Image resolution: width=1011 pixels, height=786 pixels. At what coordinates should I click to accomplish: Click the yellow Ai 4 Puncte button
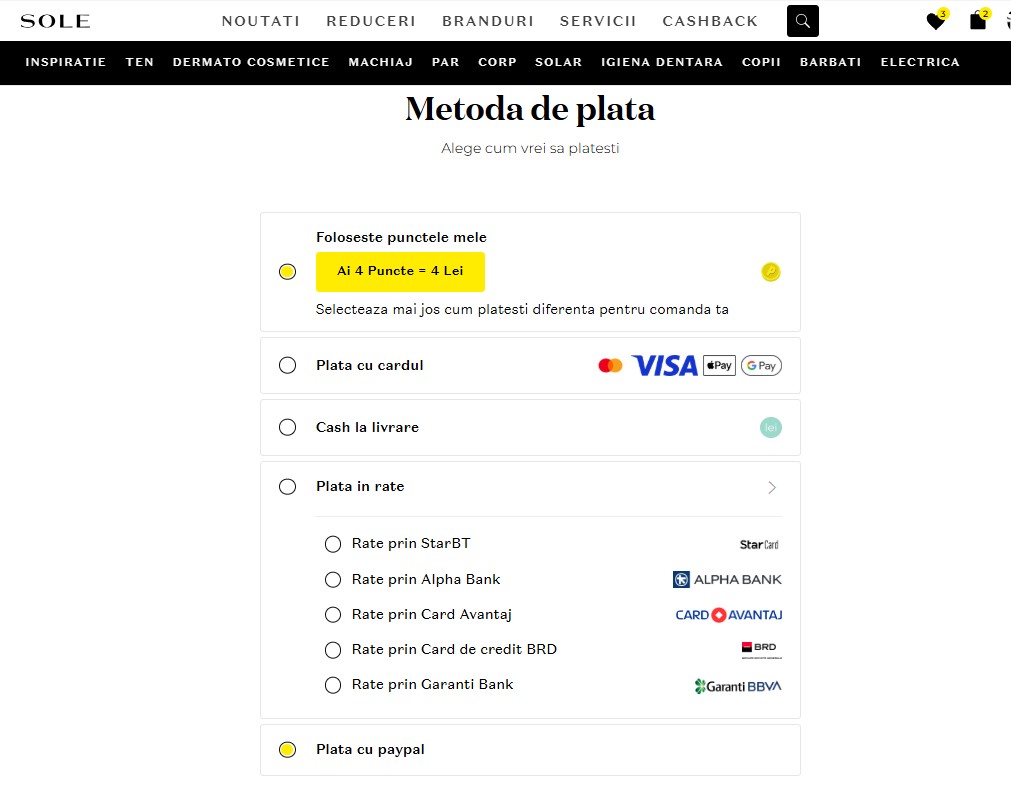coord(400,271)
